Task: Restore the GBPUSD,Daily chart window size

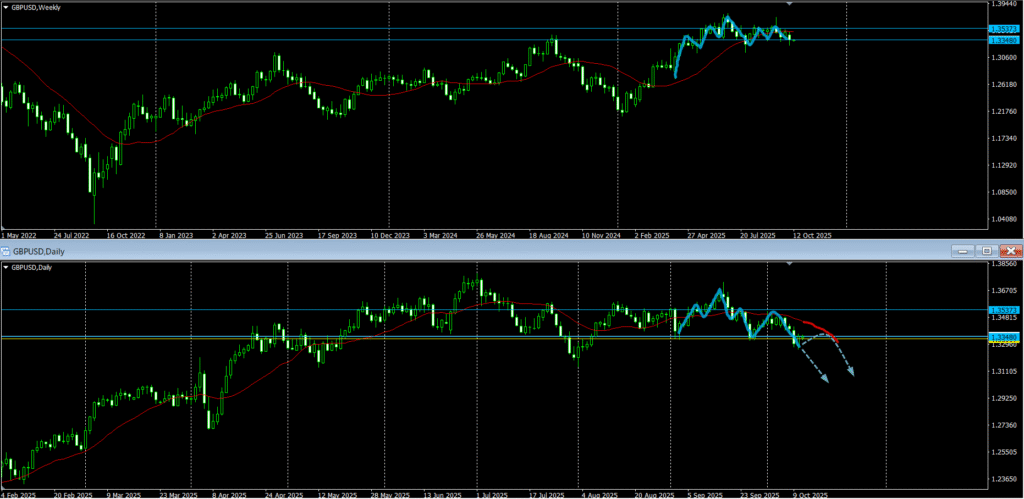Action: point(986,250)
